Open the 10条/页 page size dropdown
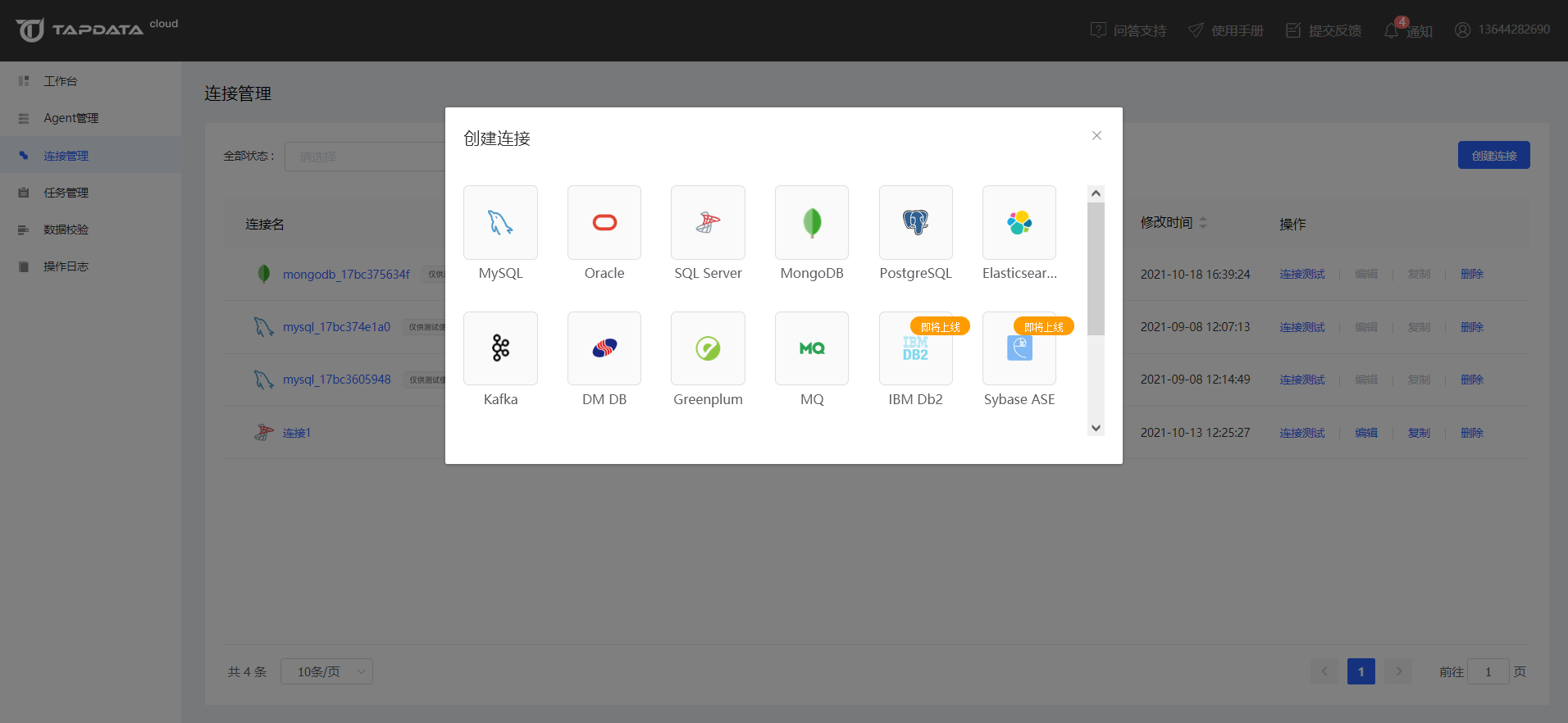The width and height of the screenshot is (1568, 723). pyautogui.click(x=326, y=671)
